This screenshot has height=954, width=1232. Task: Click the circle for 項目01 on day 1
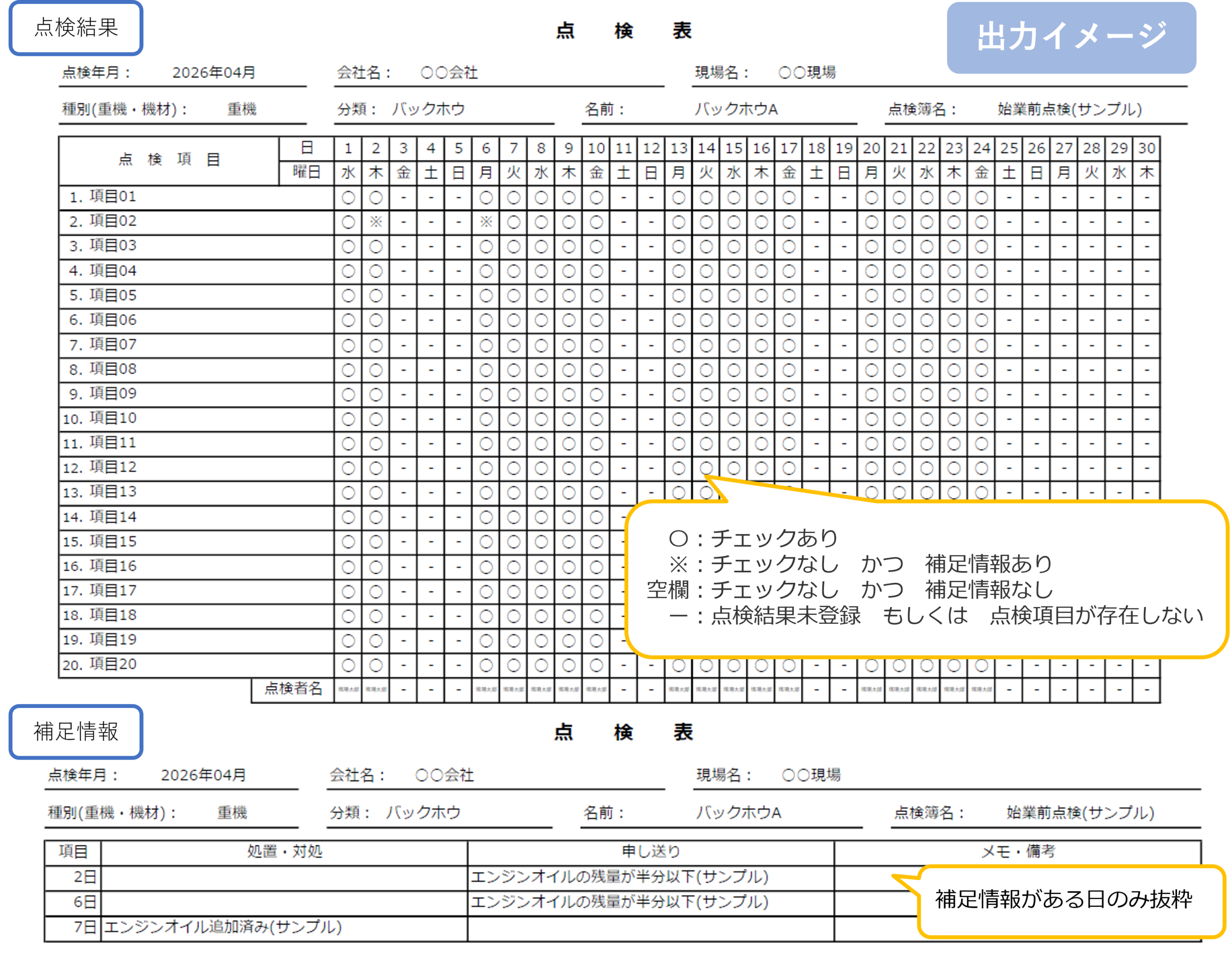tap(348, 197)
